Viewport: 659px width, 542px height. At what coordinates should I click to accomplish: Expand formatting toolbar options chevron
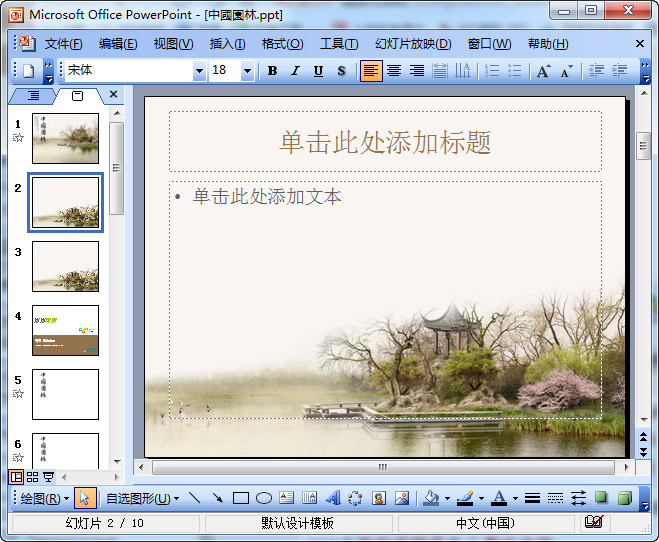point(645,71)
